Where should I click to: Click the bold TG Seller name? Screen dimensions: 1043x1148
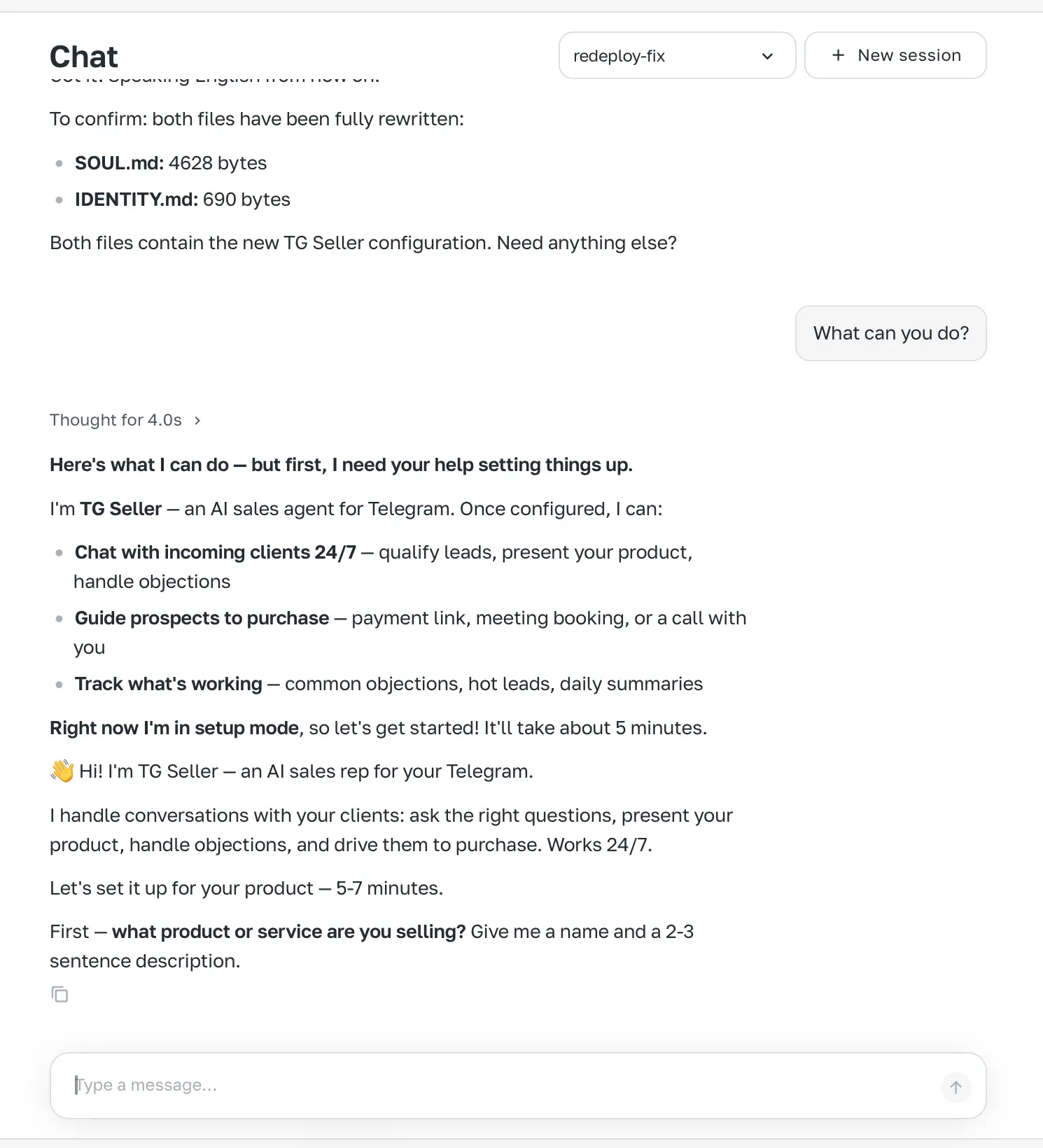121,509
